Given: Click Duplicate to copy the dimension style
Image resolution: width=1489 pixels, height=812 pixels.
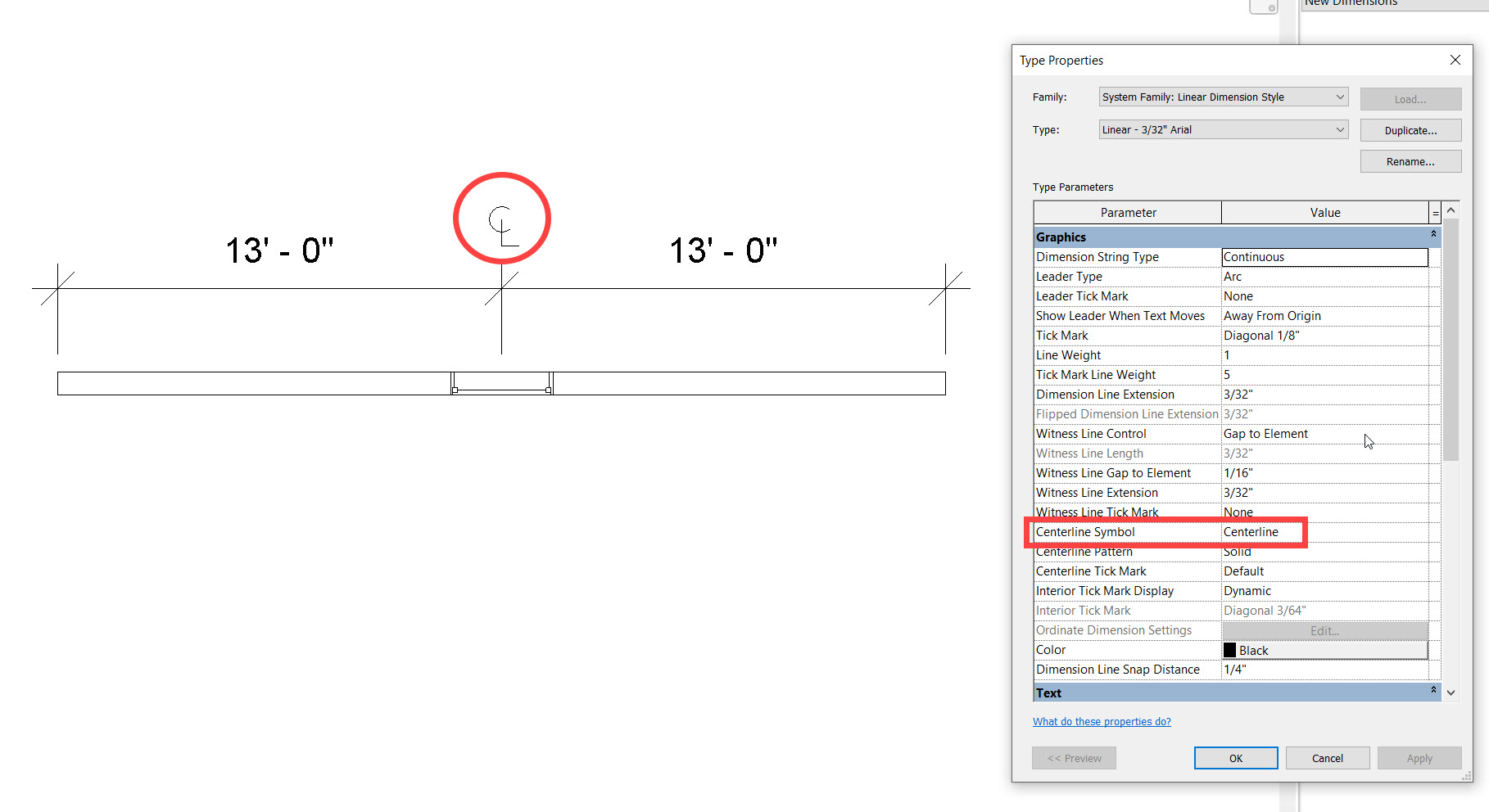Looking at the screenshot, I should (x=1410, y=130).
